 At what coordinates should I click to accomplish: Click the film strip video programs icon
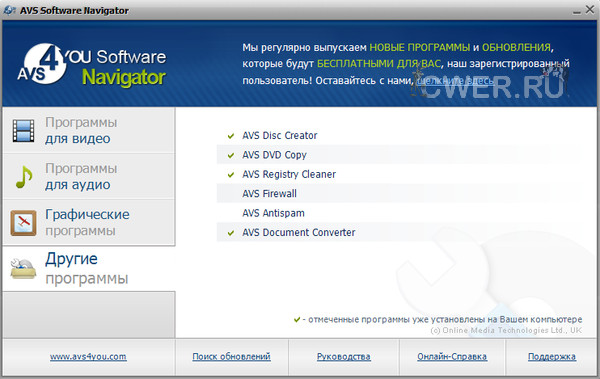[x=23, y=131]
